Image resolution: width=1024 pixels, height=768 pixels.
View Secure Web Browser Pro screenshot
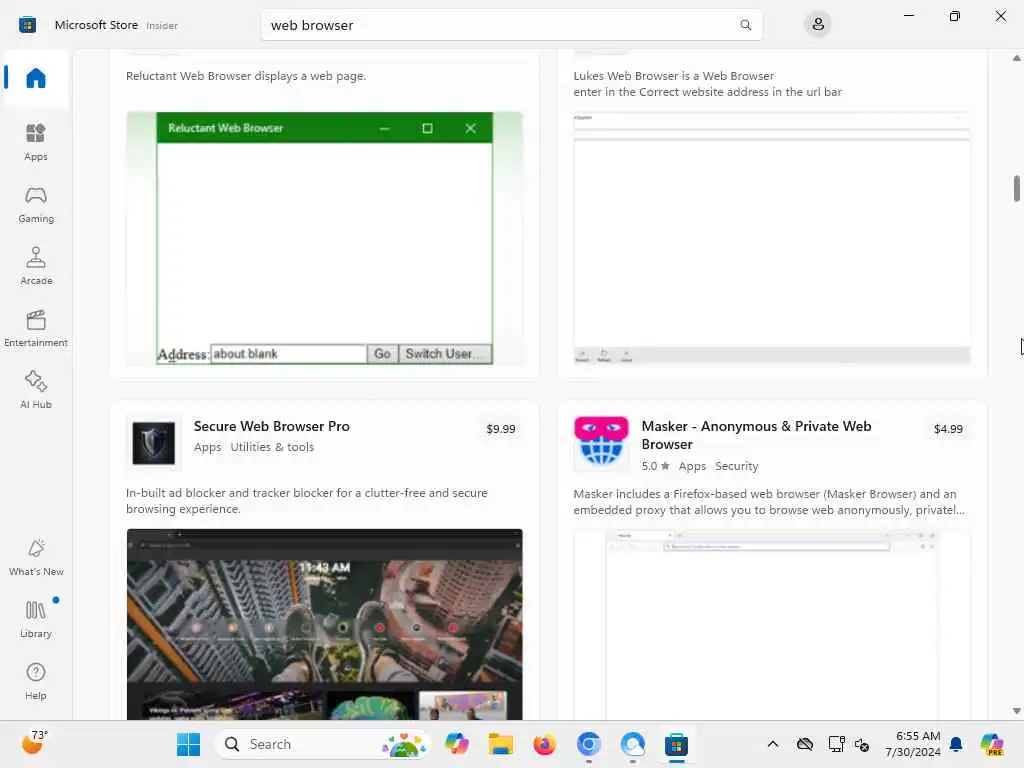click(325, 624)
